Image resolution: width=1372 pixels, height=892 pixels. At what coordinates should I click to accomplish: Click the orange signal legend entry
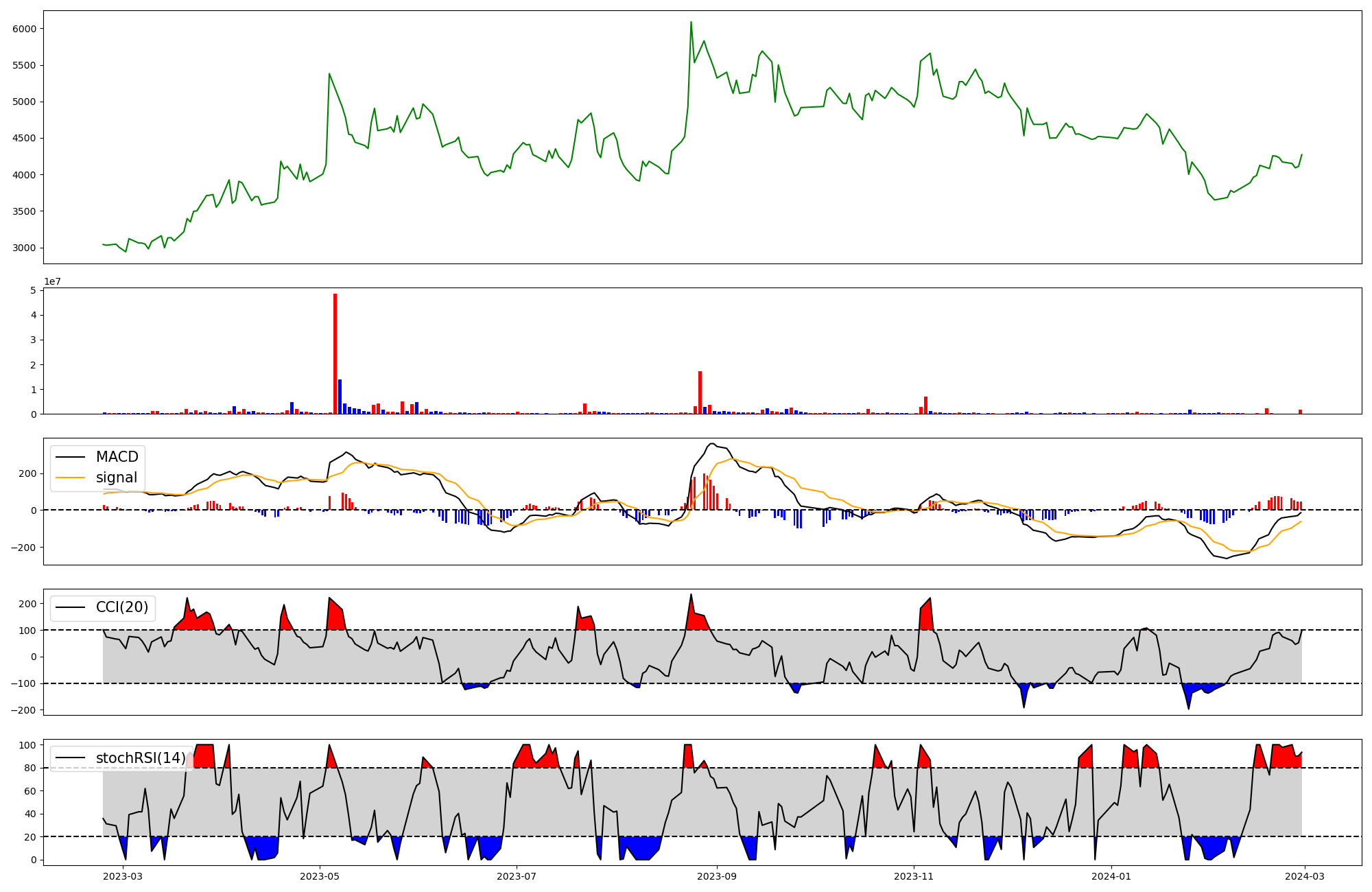[116, 478]
